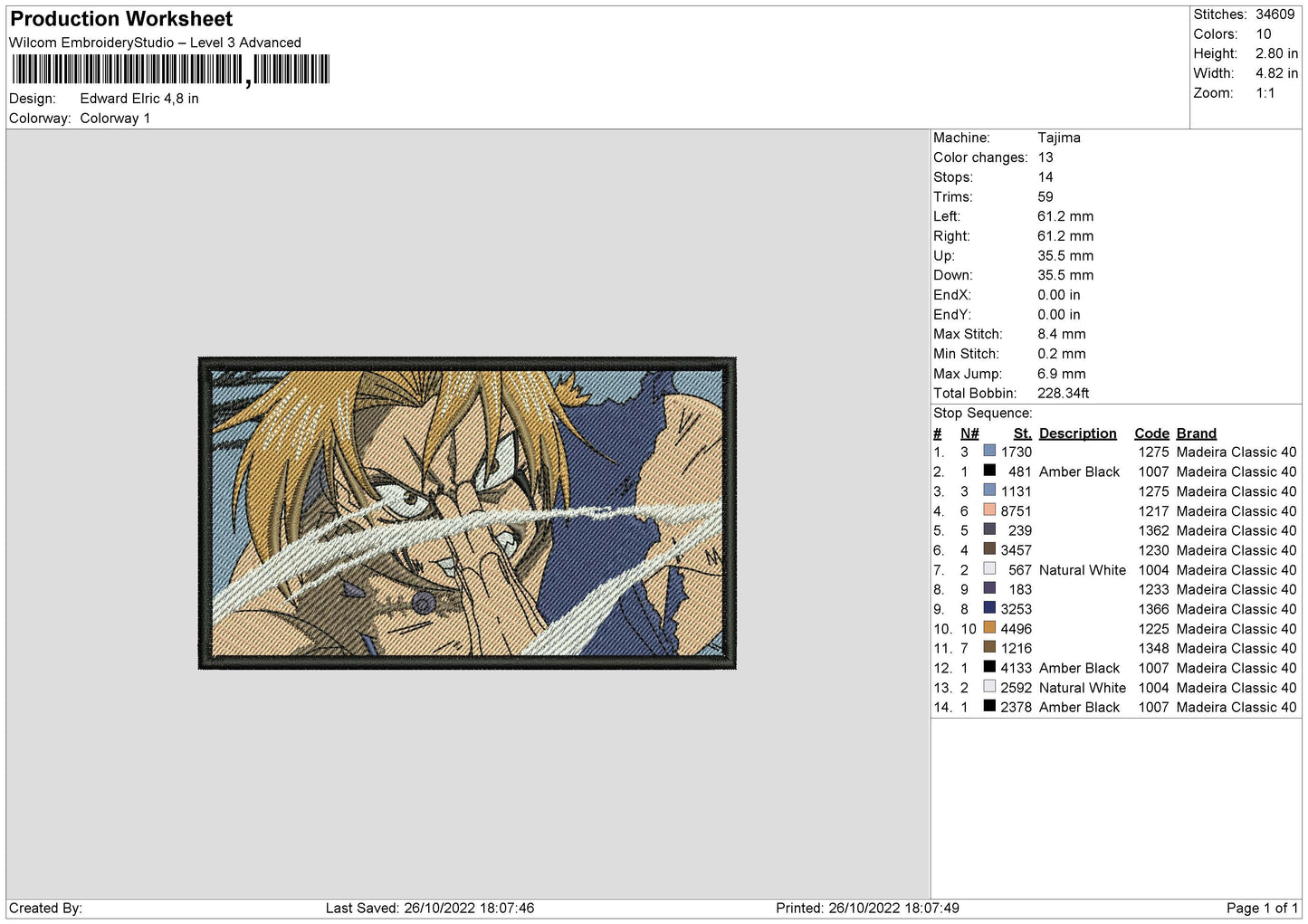
Task: Click code '1366' in stop 9
Action: point(1154,609)
